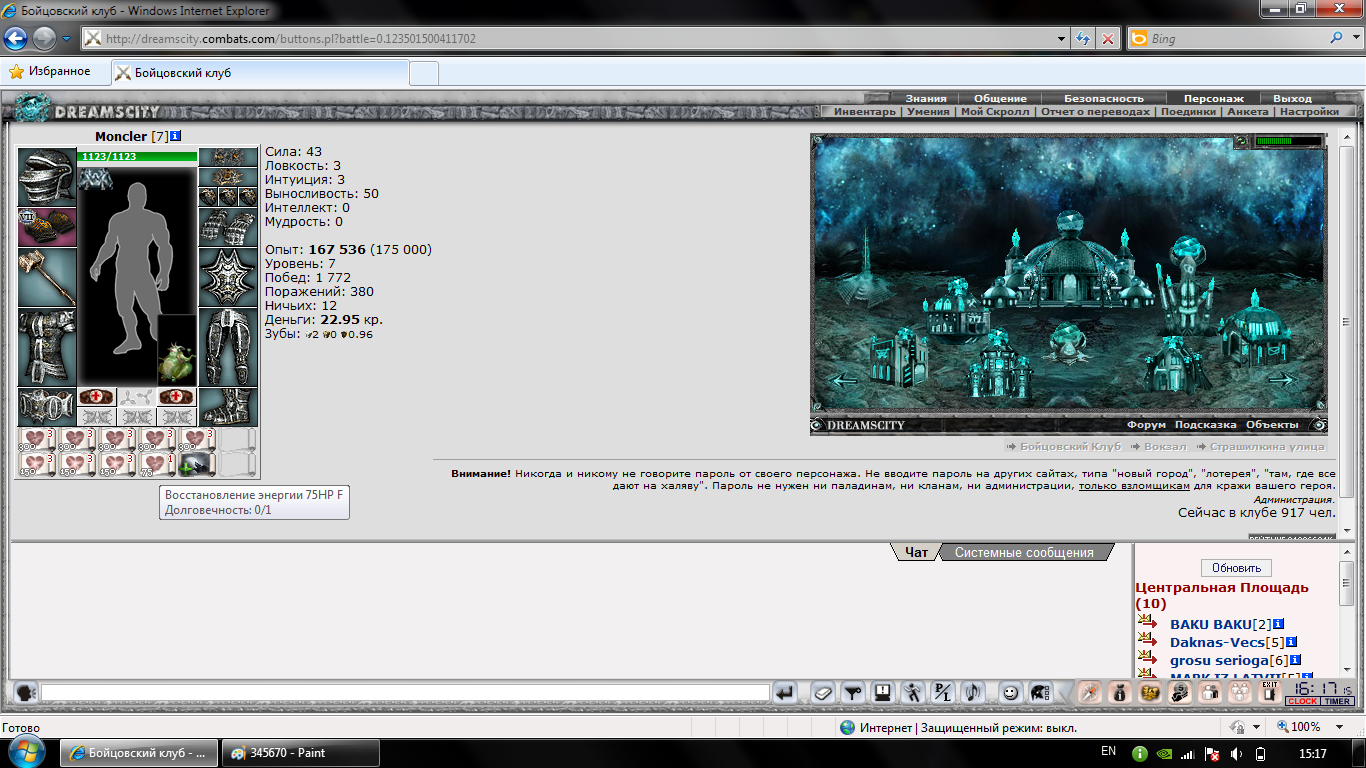1366x768 pixels.
Task: Open the smiley emoticons icon
Action: point(1011,692)
